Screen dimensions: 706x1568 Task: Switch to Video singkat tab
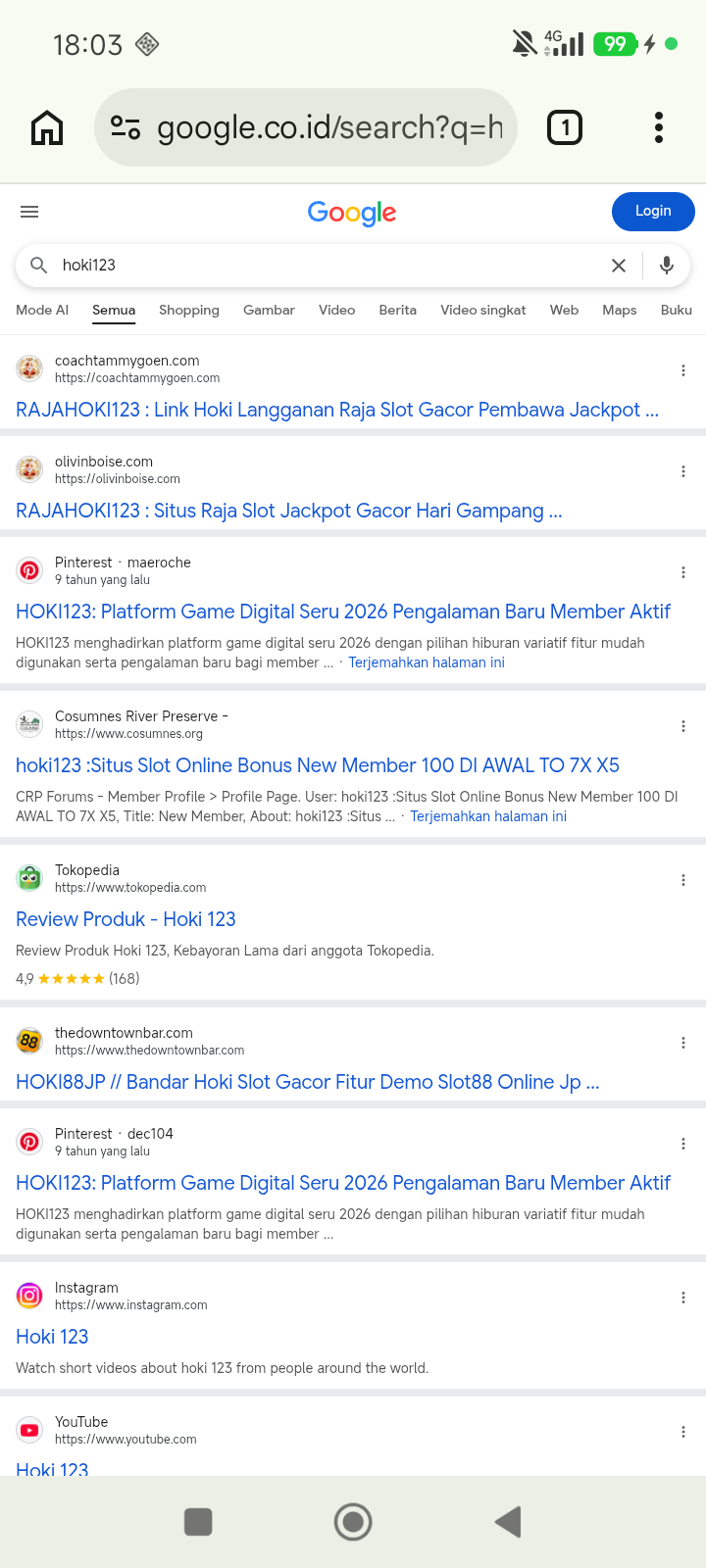482,310
